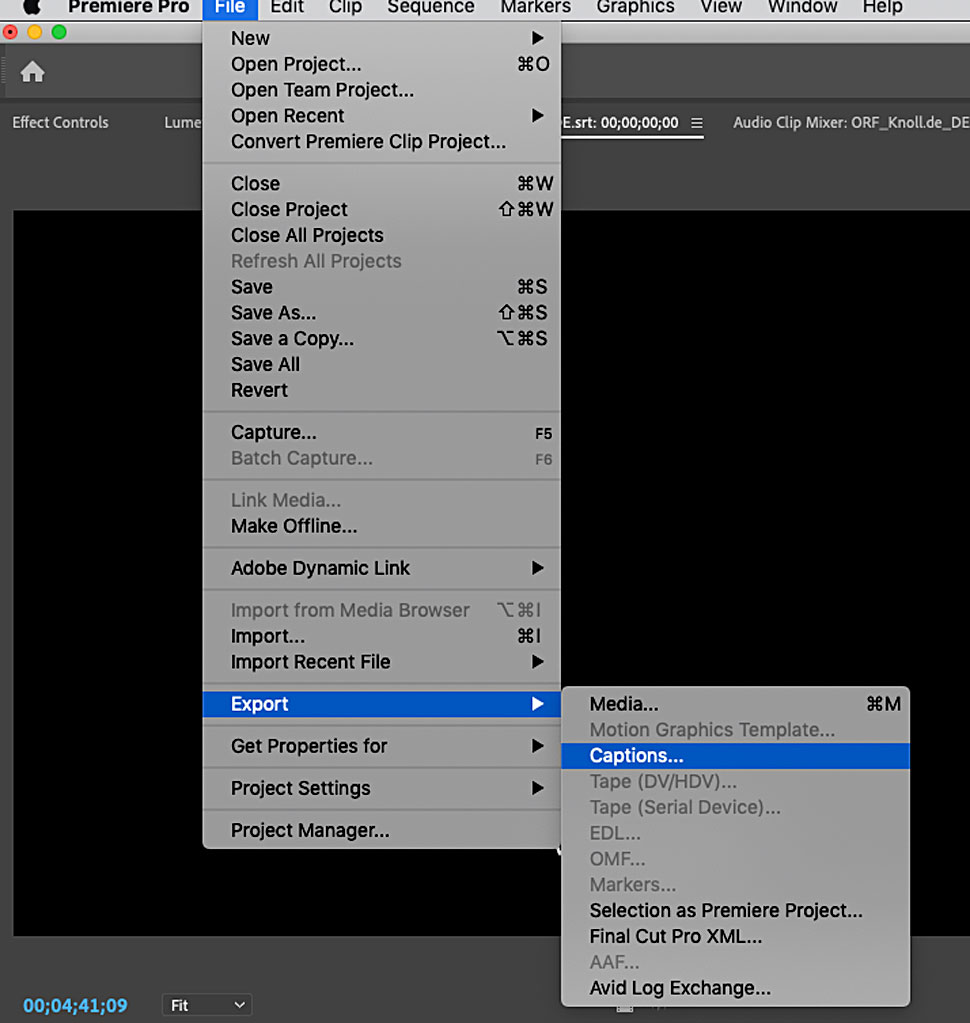
Task: Select Captions... in Export submenu
Action: tap(735, 756)
